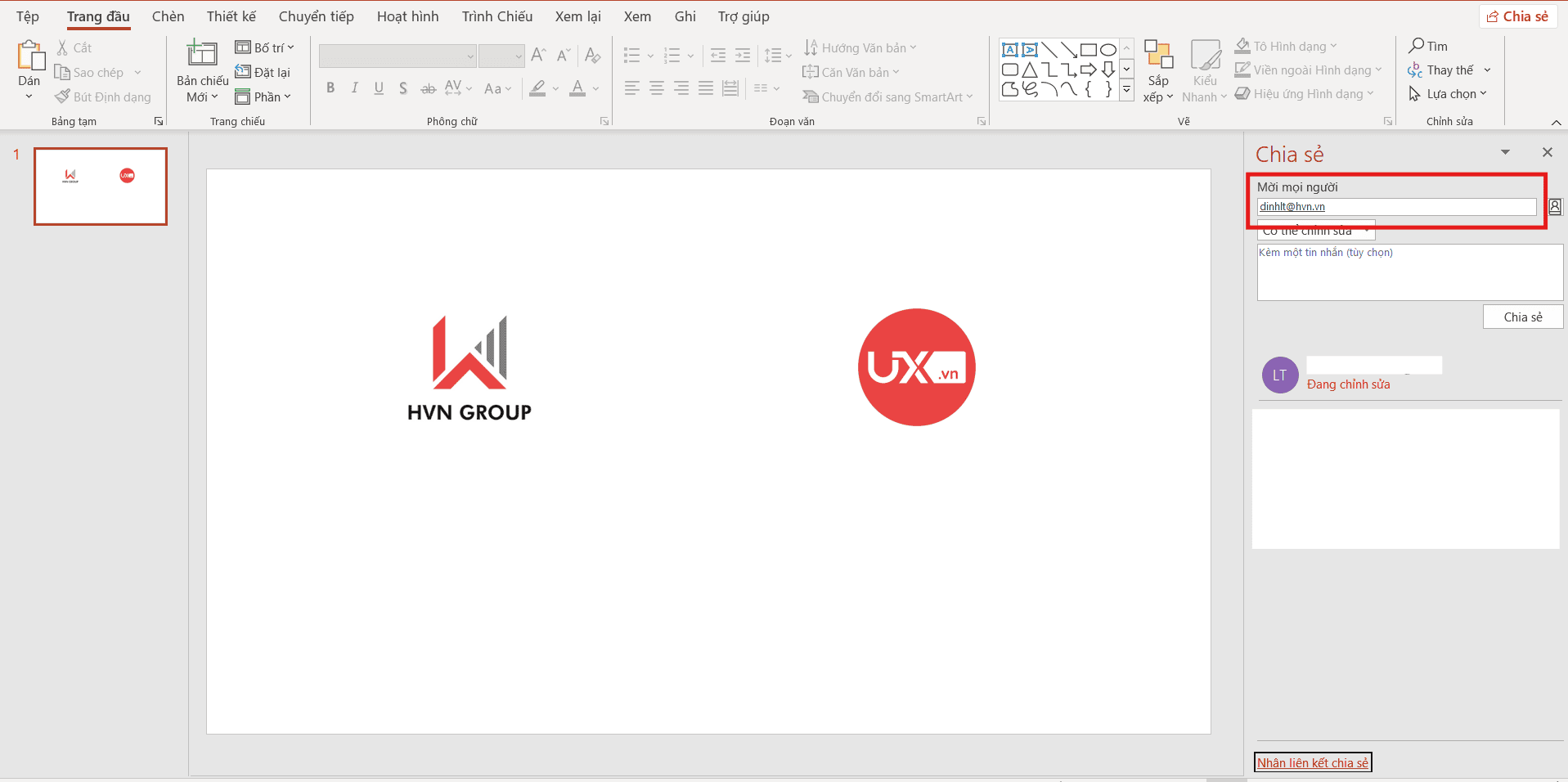Click the Nhận liên kết chia sẻ link
Screen dimensions: 1568x782
(1312, 762)
